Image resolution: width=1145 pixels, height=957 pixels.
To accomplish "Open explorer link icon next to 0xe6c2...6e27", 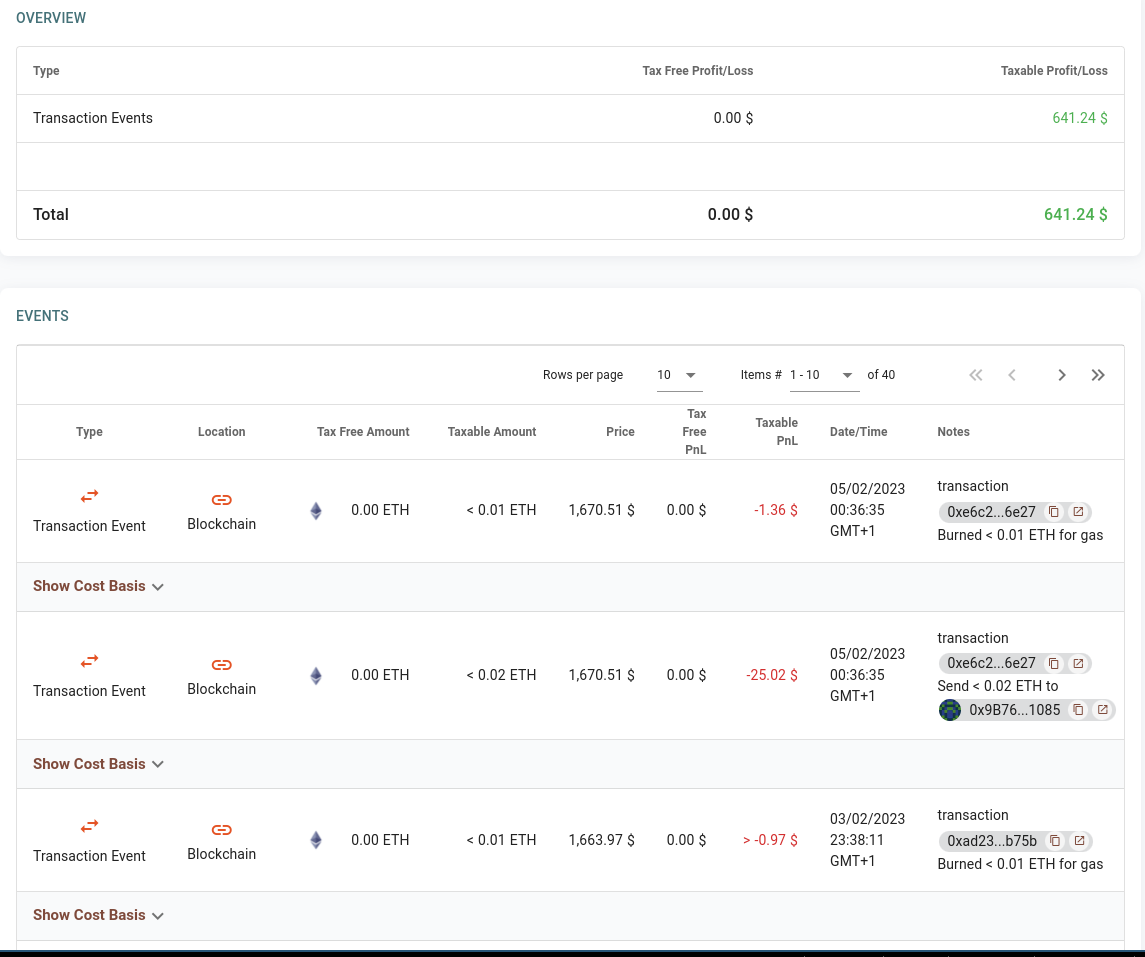I will coord(1078,511).
